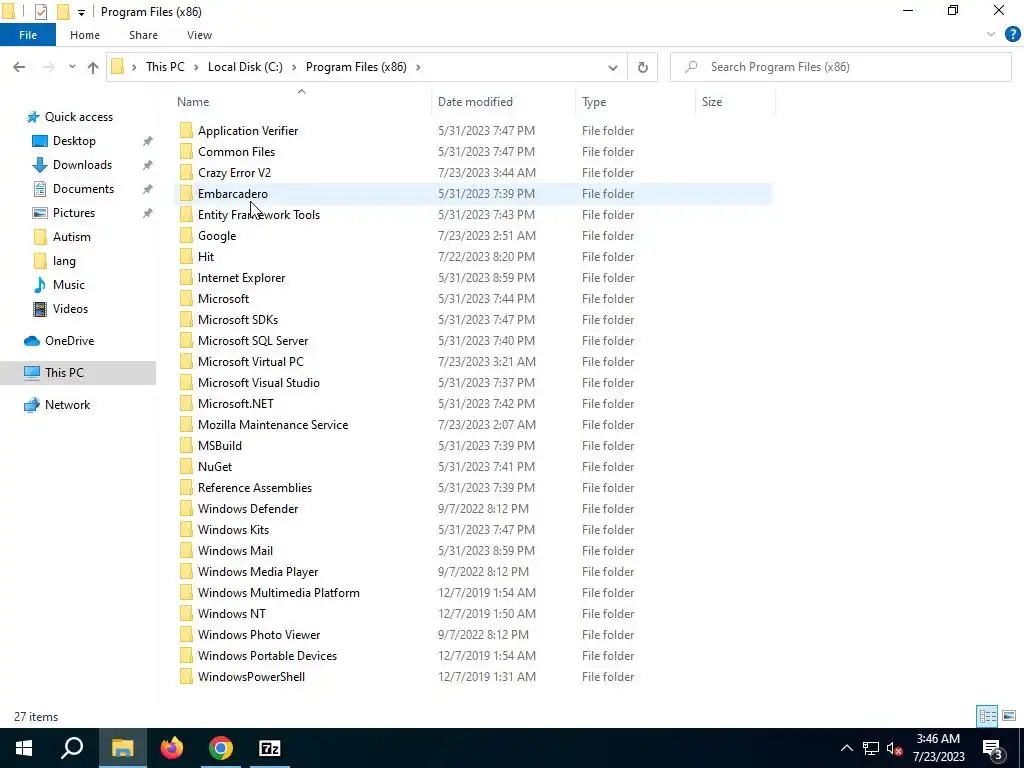Open the Windows Start menu
The width and height of the screenshot is (1024, 768).
[24, 748]
